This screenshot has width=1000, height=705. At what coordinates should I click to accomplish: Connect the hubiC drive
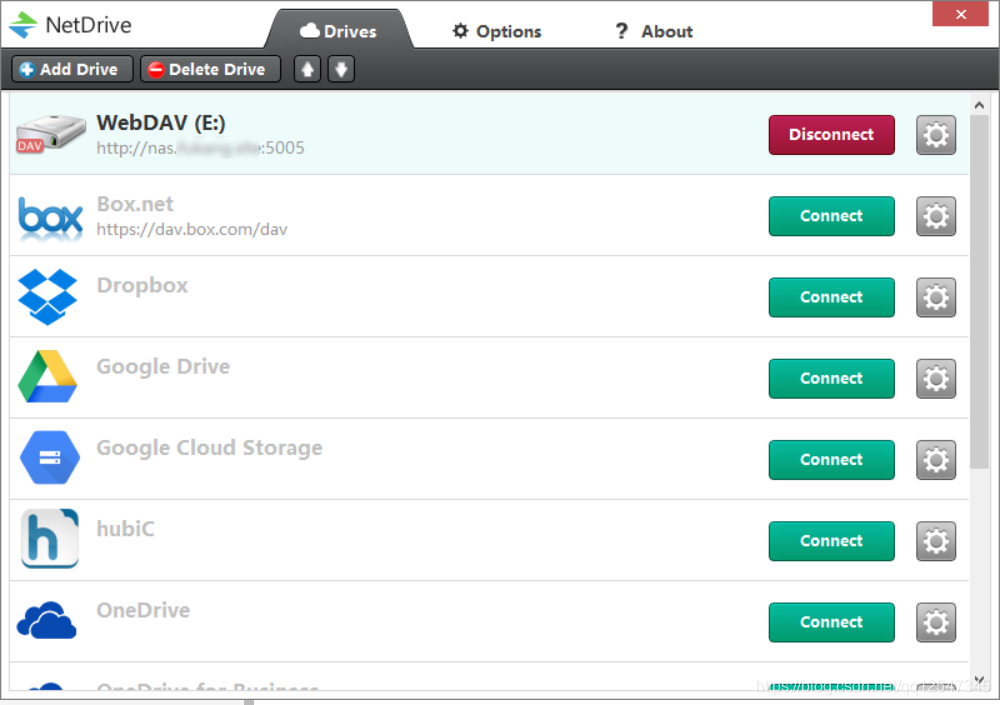click(x=831, y=540)
